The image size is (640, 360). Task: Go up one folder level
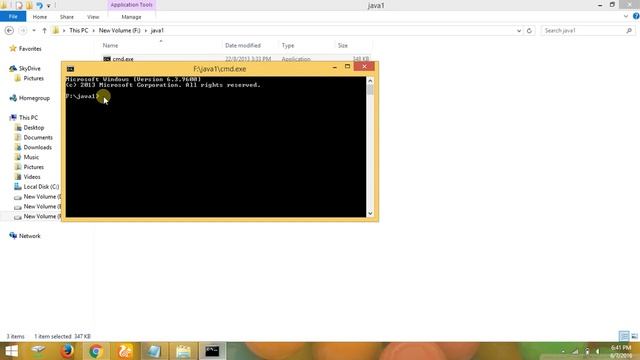pos(44,31)
